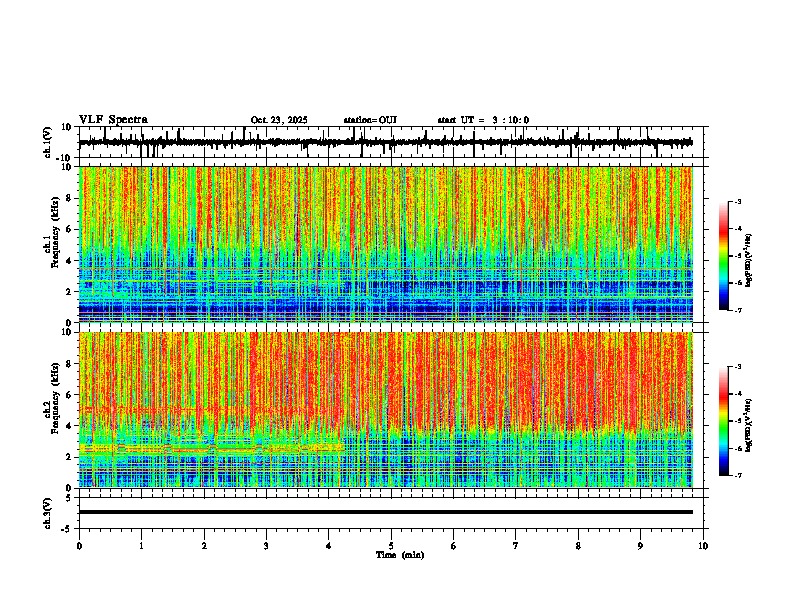Click the time axis tick label "8"
792x612 pixels.
click(x=578, y=546)
